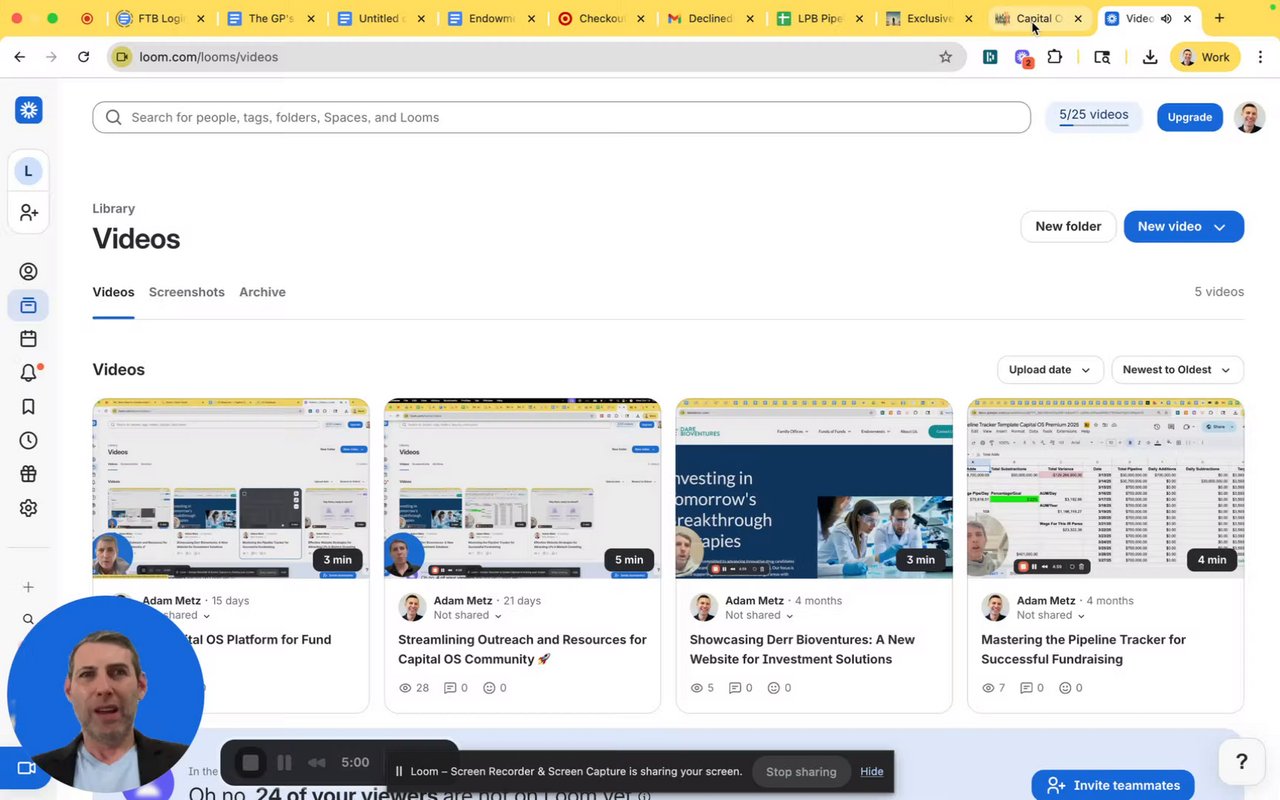
Task: Open the Settings gear icon in sidebar
Action: pos(28,508)
